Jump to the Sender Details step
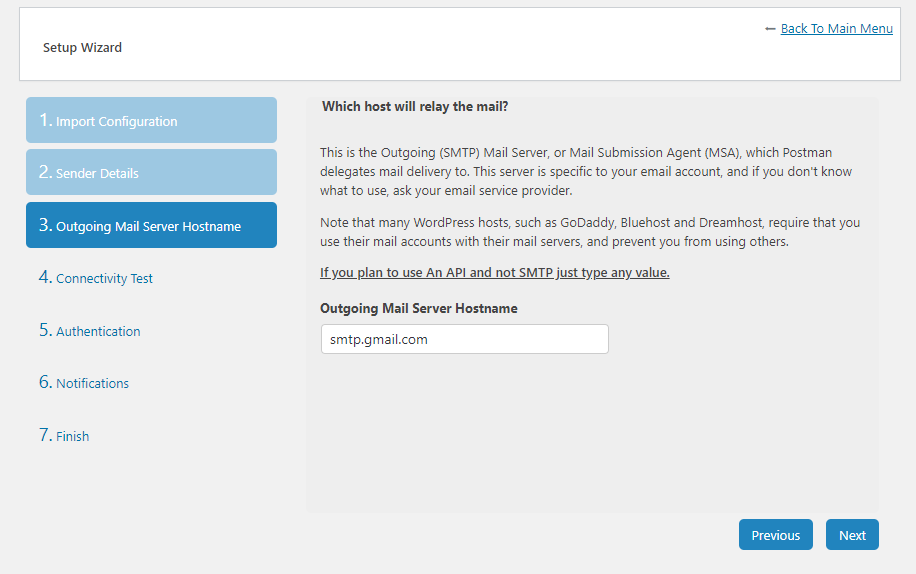916x574 pixels. (151, 172)
